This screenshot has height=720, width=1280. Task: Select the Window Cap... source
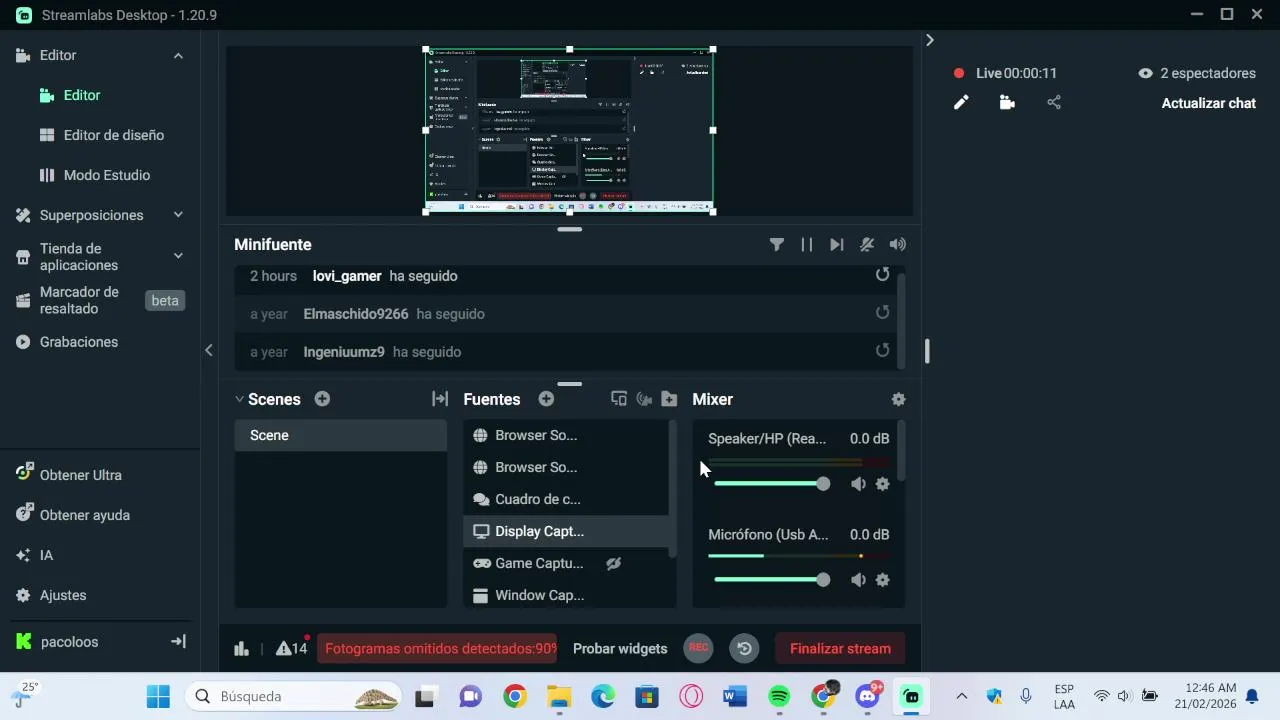[567, 595]
